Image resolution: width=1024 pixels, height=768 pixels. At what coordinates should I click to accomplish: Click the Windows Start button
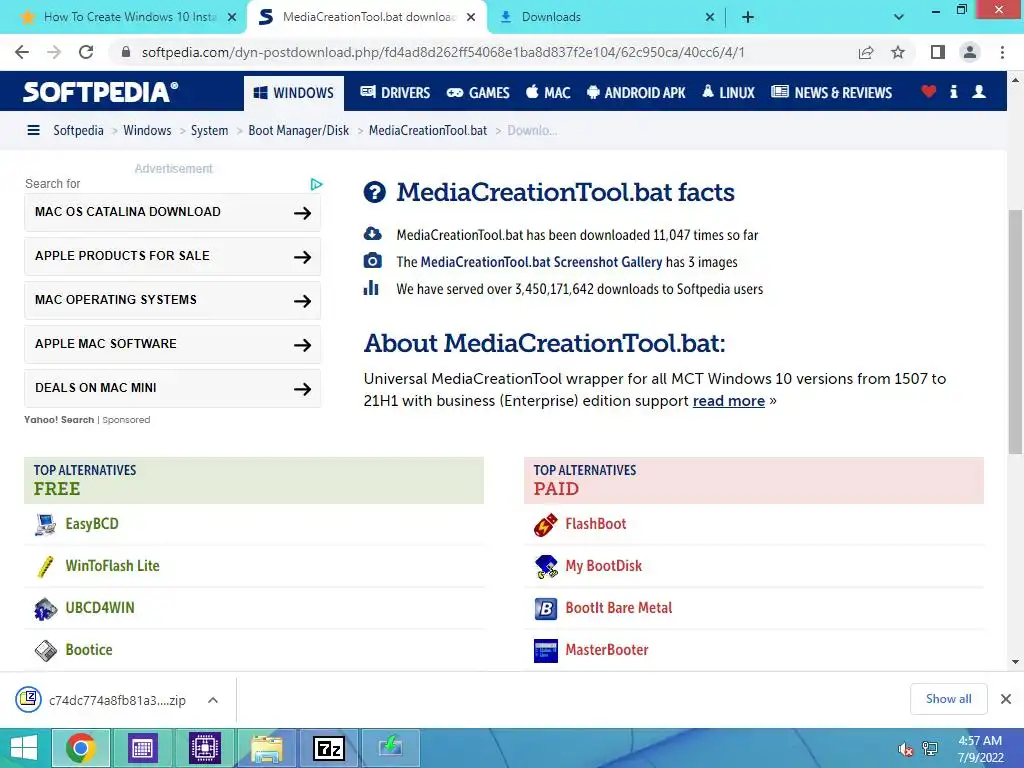pos(24,748)
